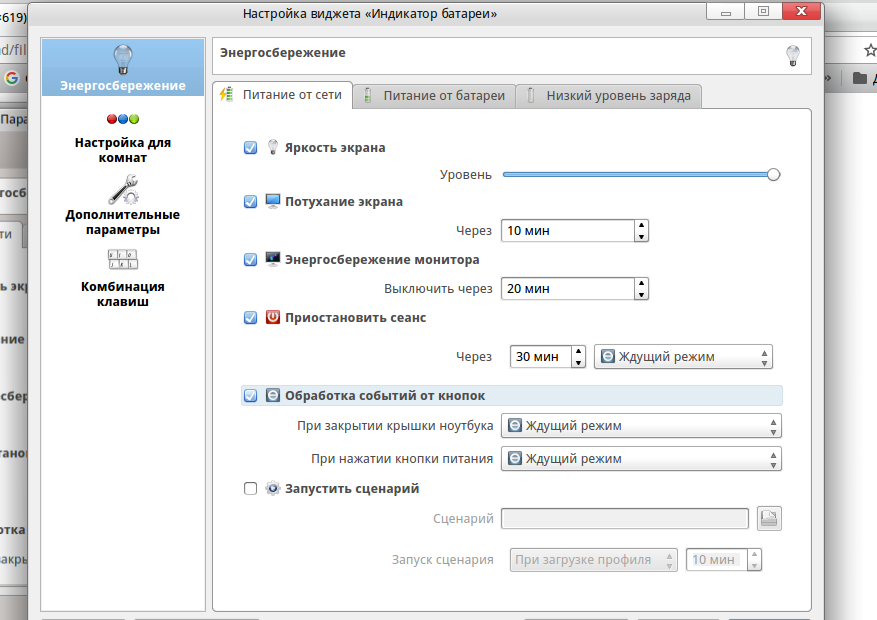Disable the Яркость экрана checkbox

coord(251,148)
